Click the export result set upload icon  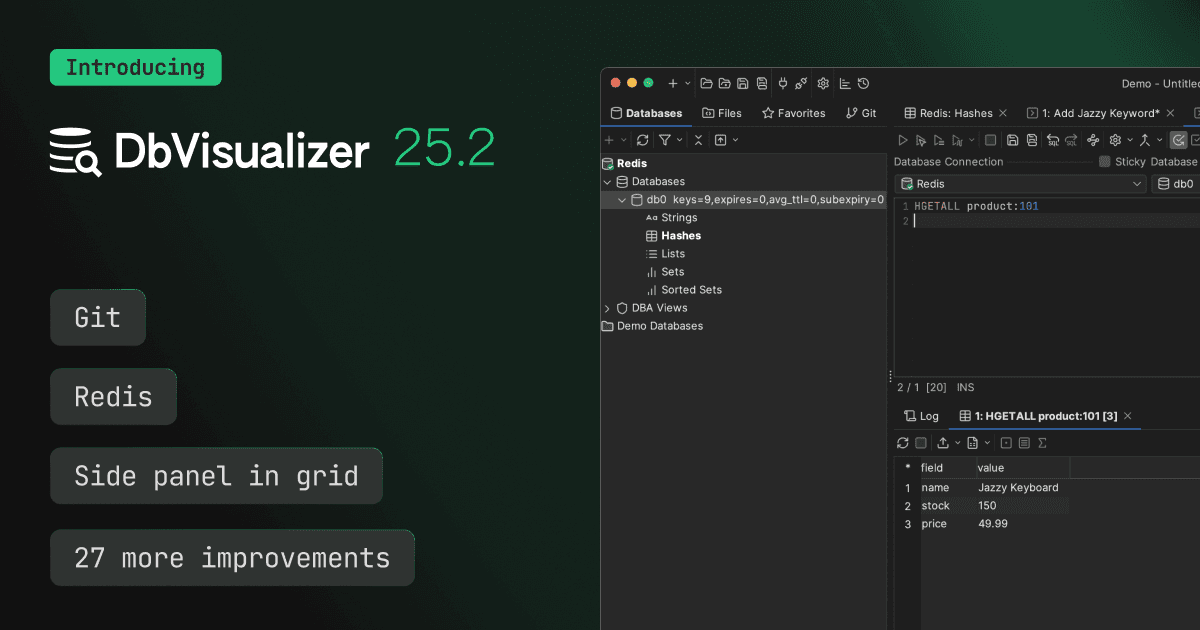pos(943,442)
